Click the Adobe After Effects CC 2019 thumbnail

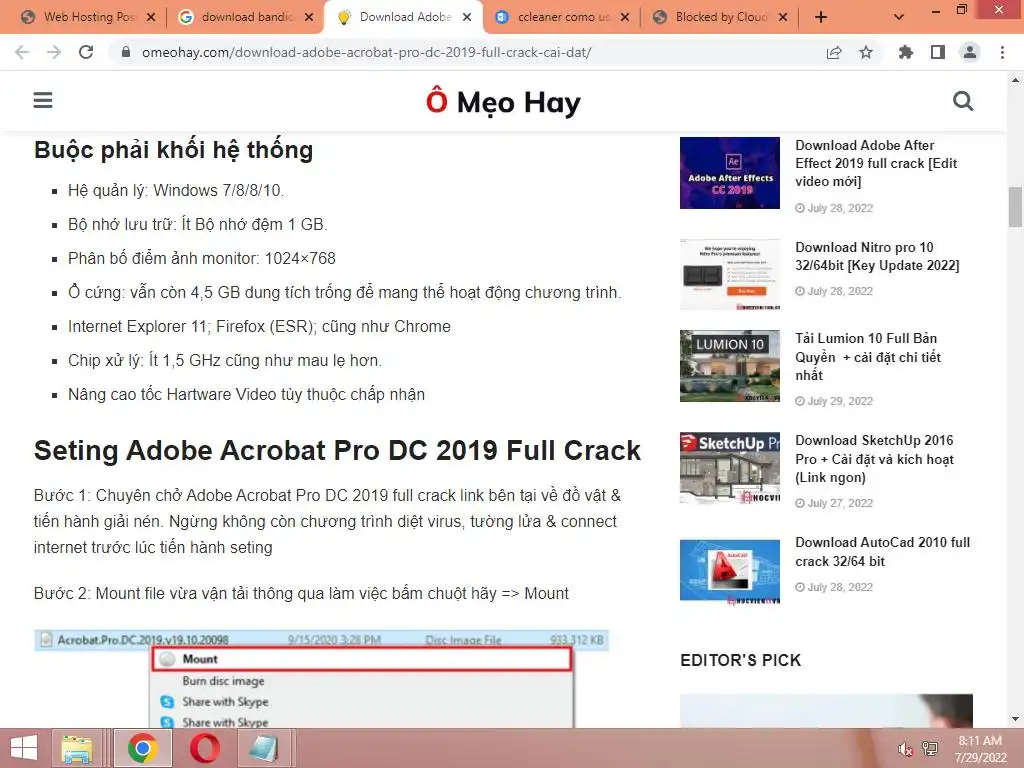click(729, 173)
